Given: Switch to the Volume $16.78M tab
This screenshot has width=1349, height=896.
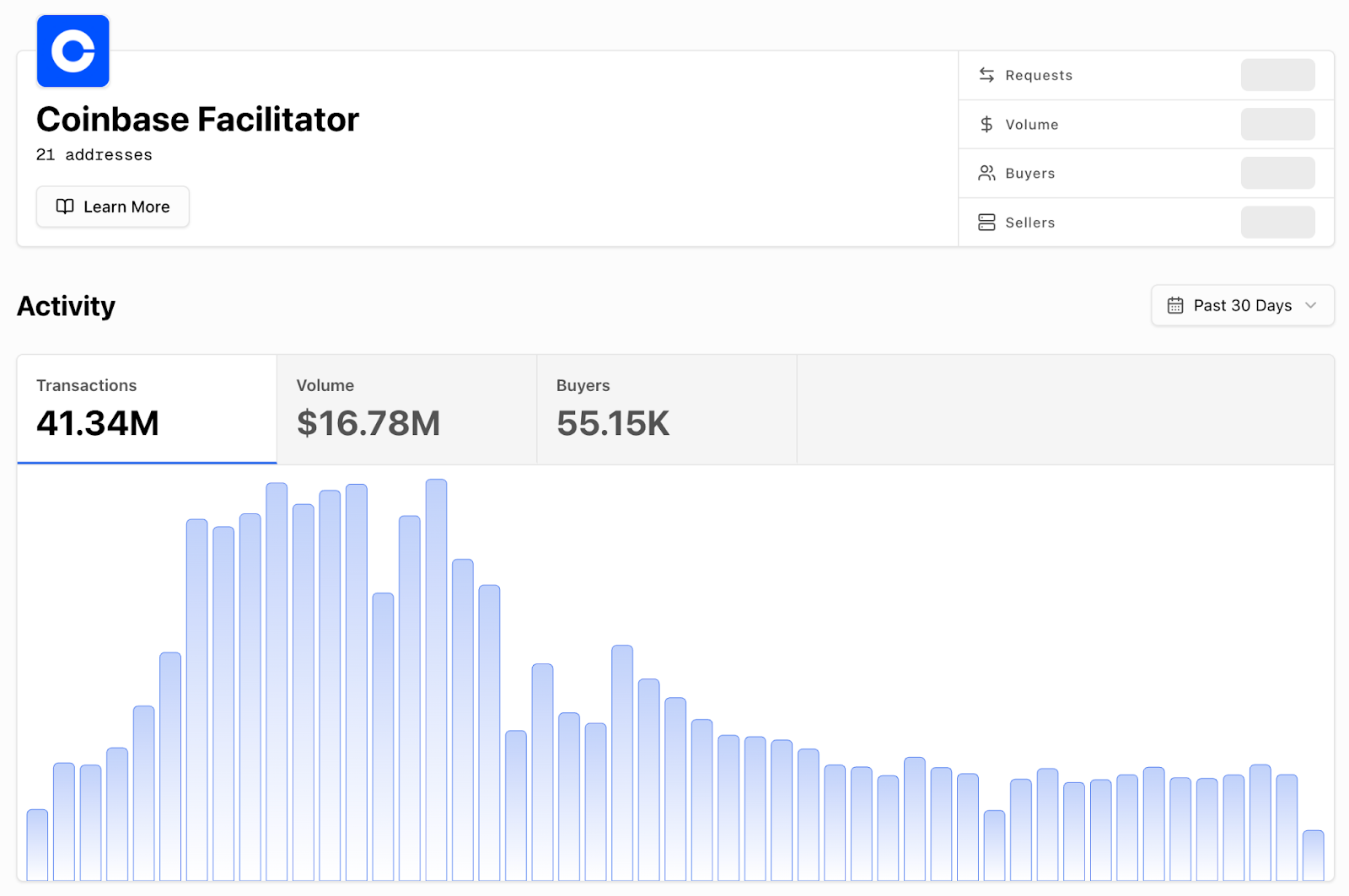Looking at the screenshot, I should (406, 409).
